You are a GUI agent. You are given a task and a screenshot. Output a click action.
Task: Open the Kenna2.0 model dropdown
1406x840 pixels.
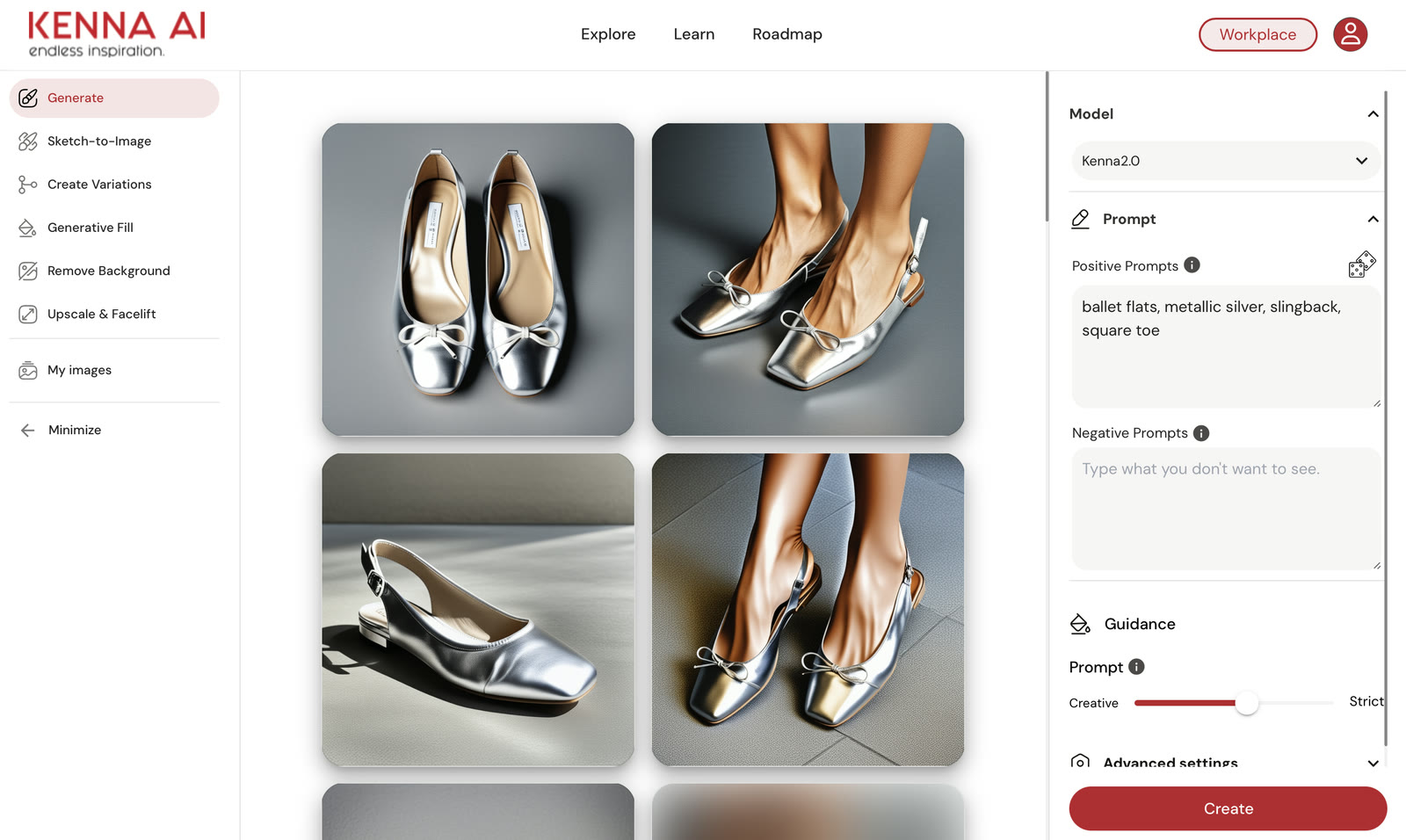click(x=1226, y=161)
